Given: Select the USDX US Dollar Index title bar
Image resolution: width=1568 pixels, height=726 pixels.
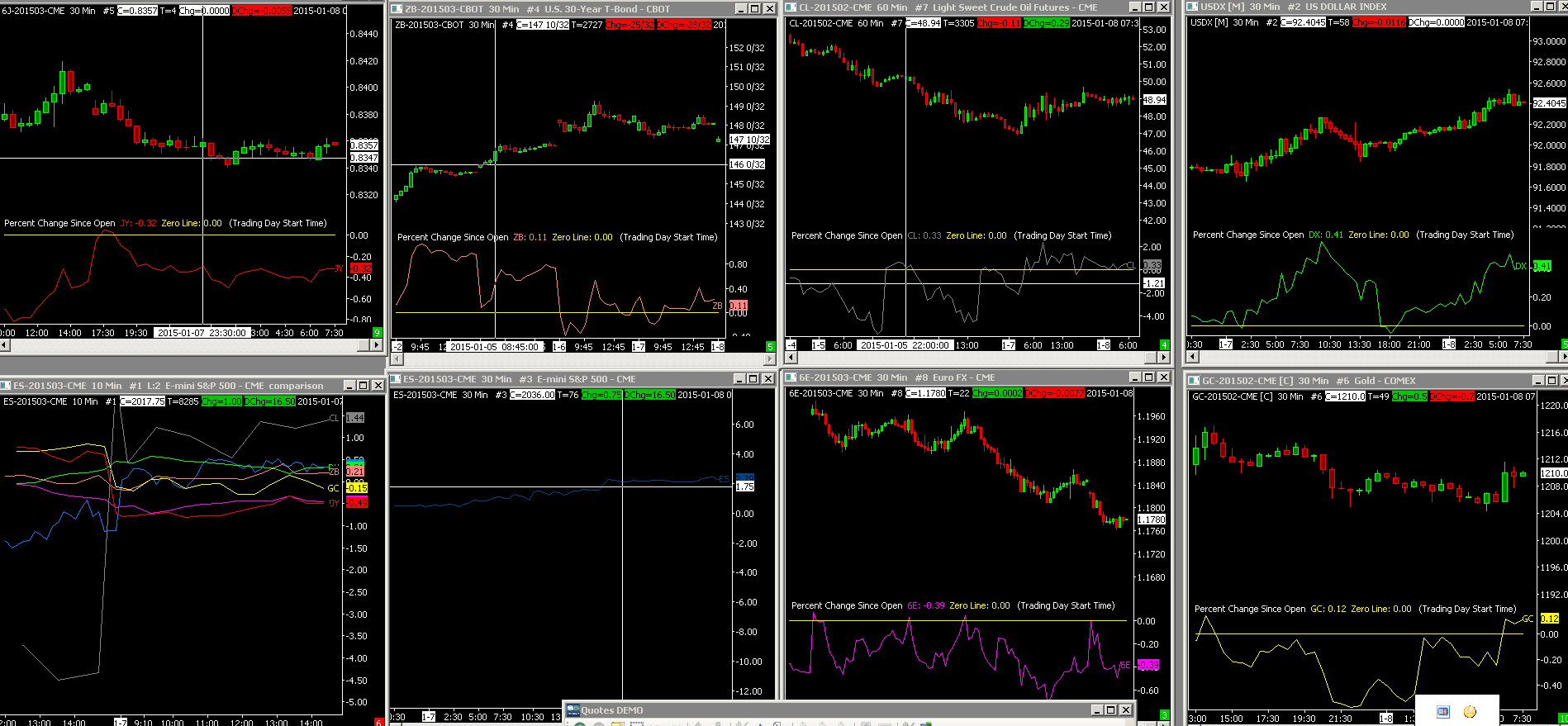Looking at the screenshot, I should pos(1376,7).
